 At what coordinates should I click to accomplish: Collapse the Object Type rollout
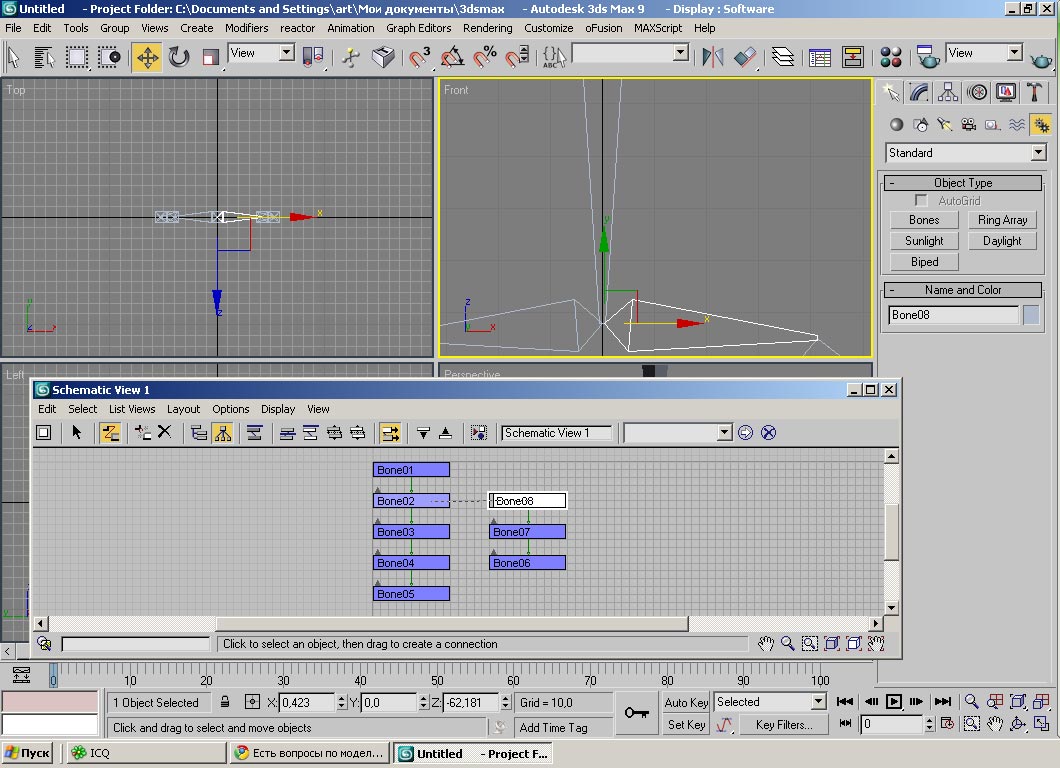click(x=963, y=183)
